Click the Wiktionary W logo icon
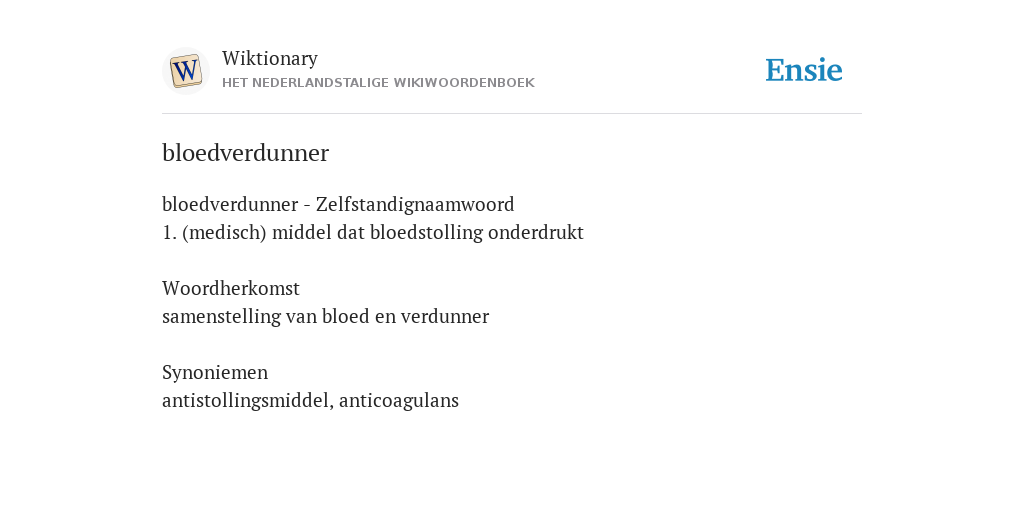This screenshot has width=1024, height=512. (x=185, y=71)
